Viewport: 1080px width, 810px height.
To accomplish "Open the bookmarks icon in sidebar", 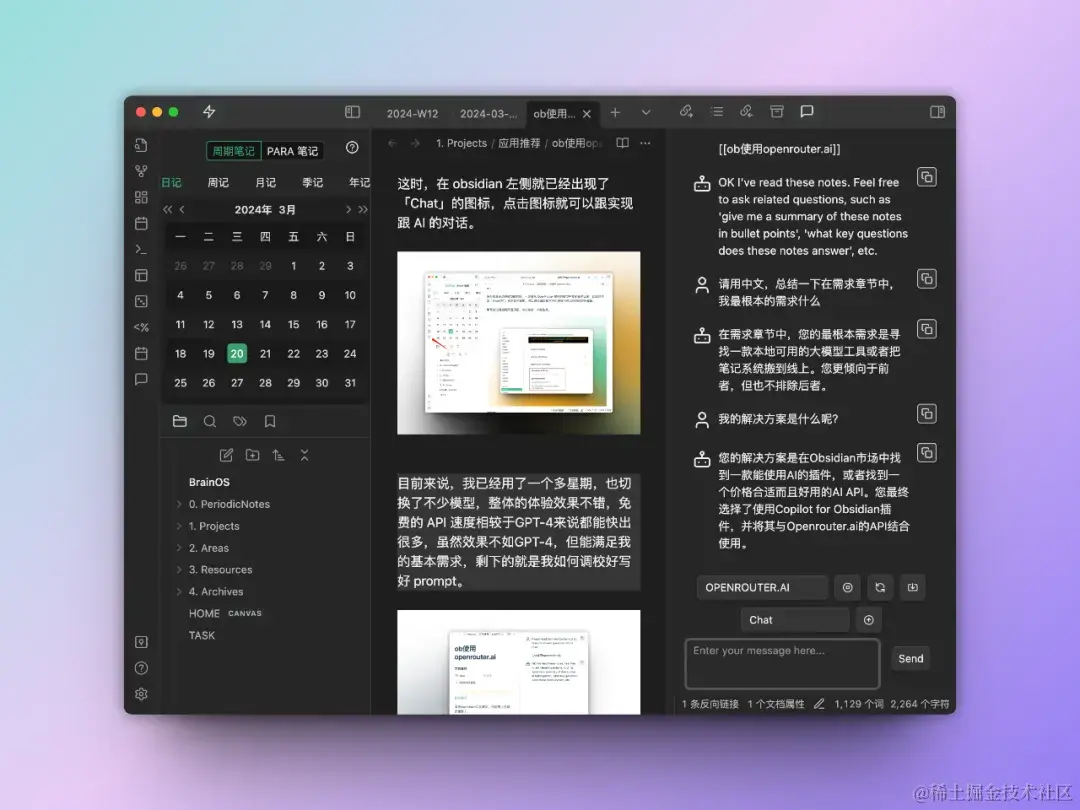I will (270, 421).
